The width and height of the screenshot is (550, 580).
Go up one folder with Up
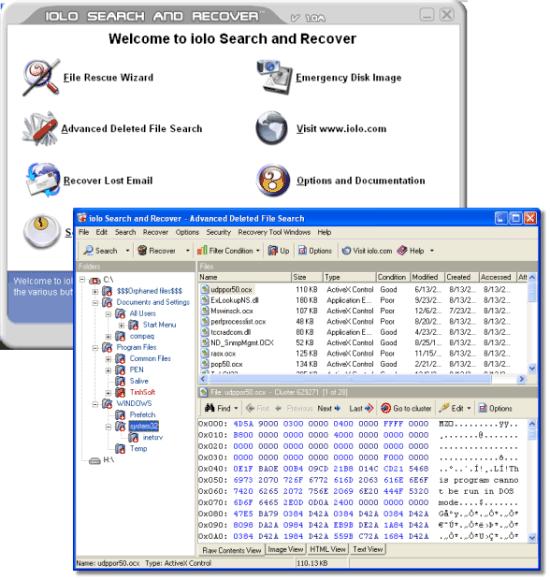tap(279, 251)
